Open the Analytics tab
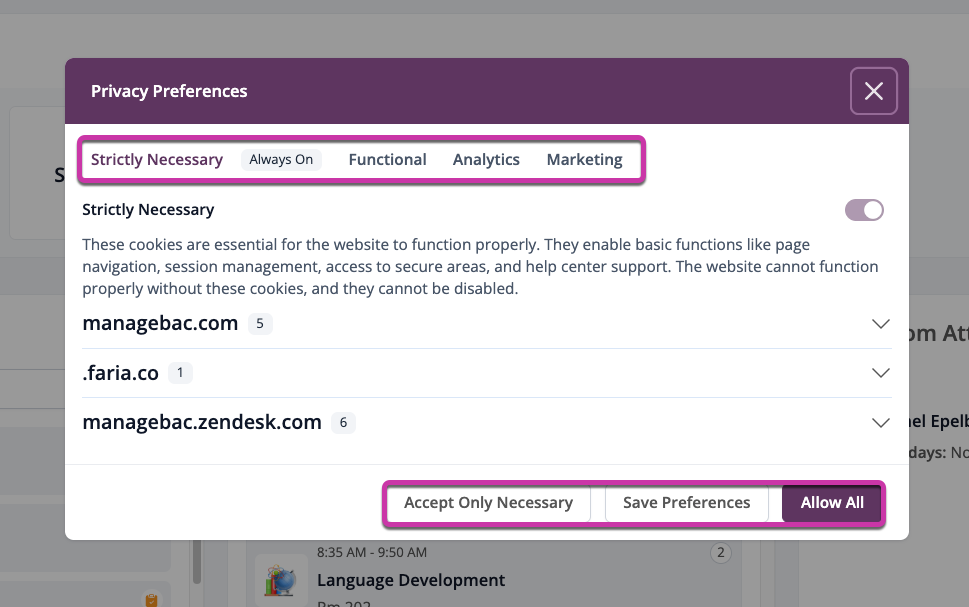Screen dimensions: 969x607 [486, 160]
